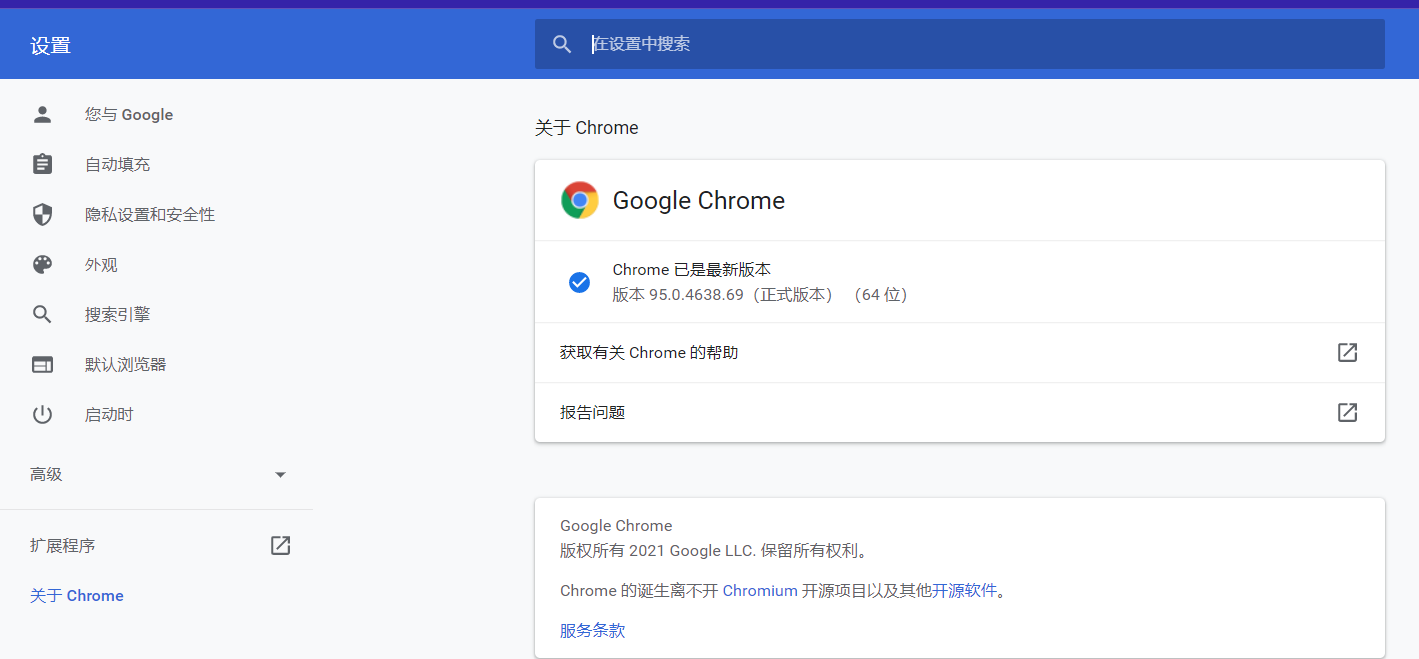Click the Google Chrome text in the copyright card
This screenshot has width=1419, height=659.
[x=616, y=525]
